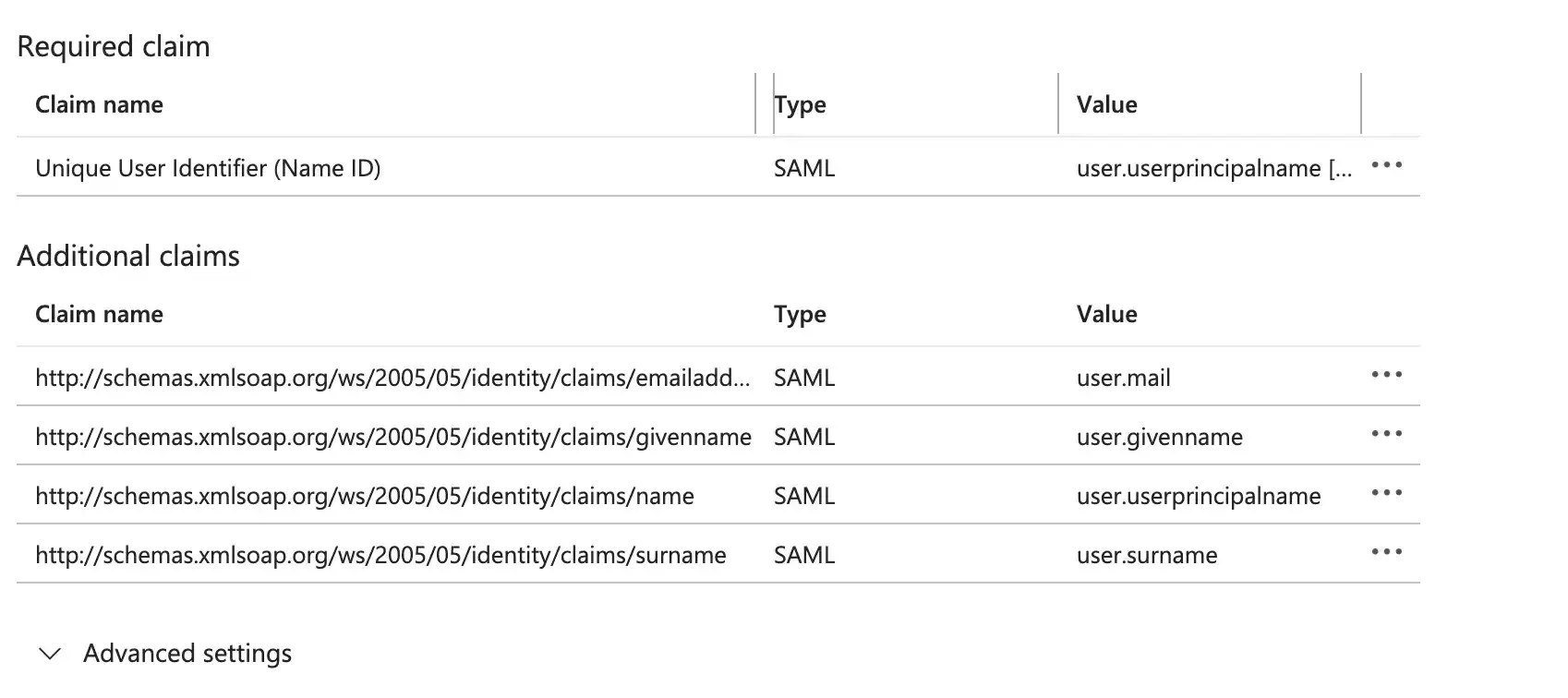Screen dimensions: 1568x698
Task: Click the Value header in Required claim table
Action: point(1106,105)
